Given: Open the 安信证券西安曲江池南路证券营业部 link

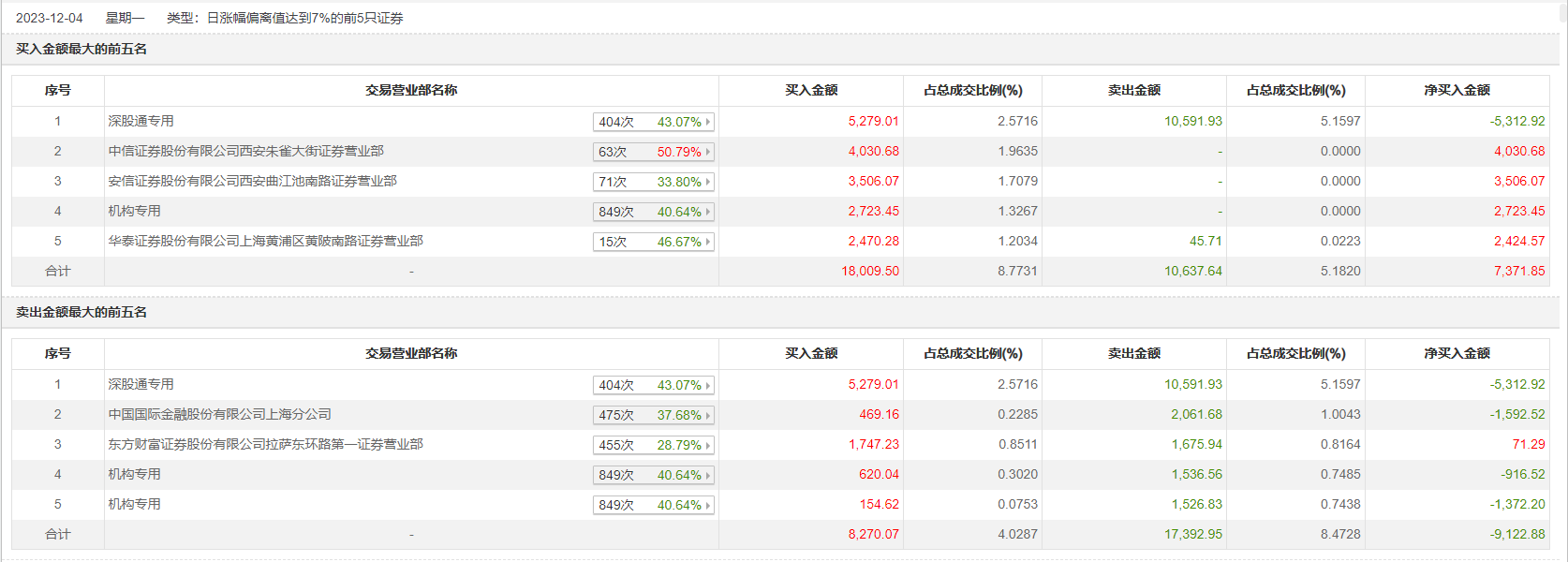Looking at the screenshot, I should coord(252,181).
